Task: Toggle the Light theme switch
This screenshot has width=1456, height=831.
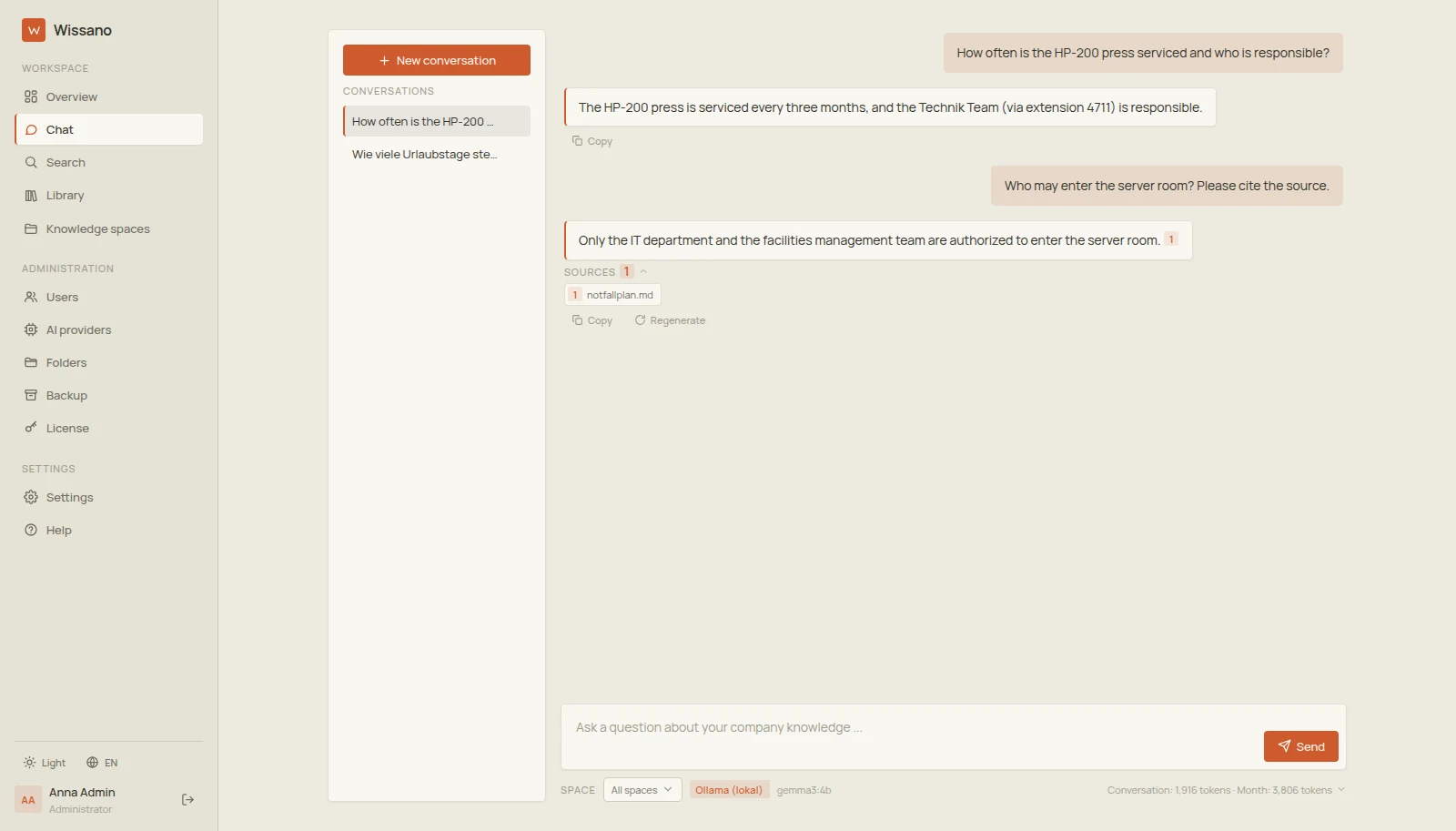Action: [45, 763]
